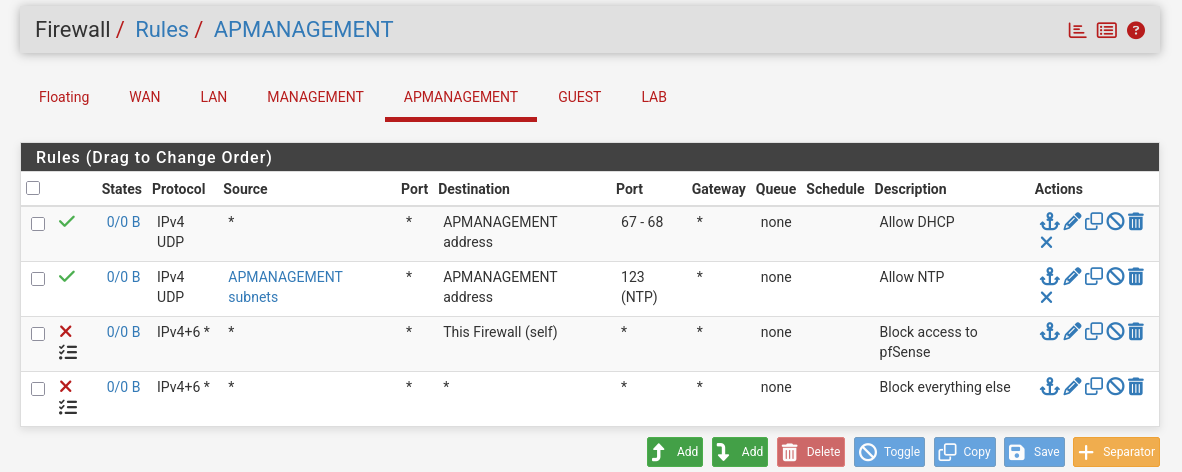Toggle the select-all checkbox in table header

(33, 188)
